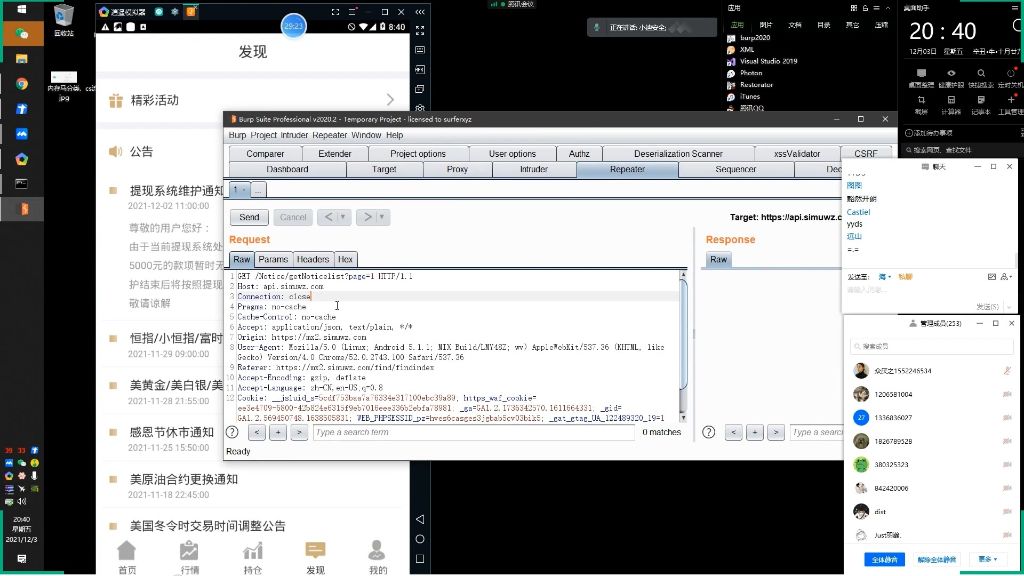Open the 精彩活动 chevron in phone app
1024x576 pixels.
pos(390,100)
